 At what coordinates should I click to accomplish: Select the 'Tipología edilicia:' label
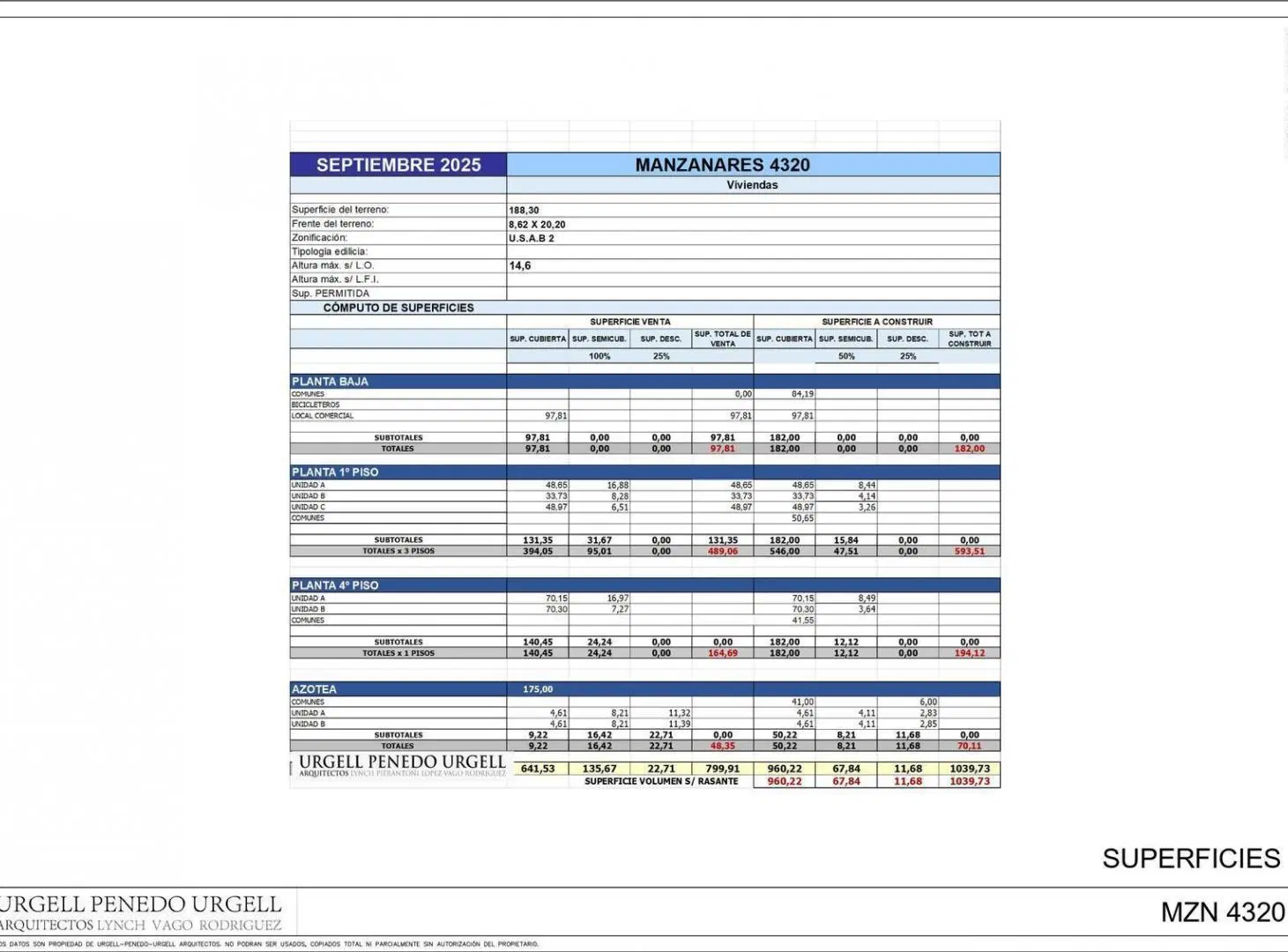coord(330,252)
